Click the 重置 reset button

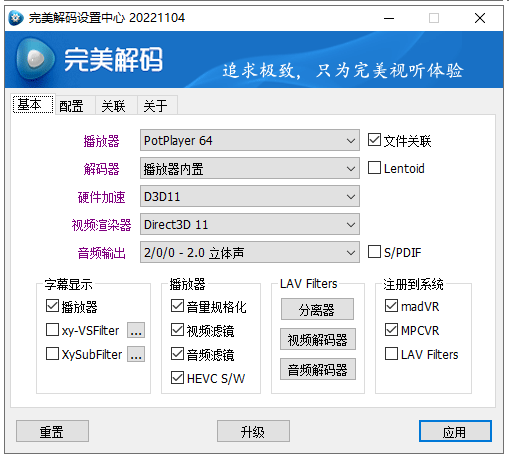[52, 431]
